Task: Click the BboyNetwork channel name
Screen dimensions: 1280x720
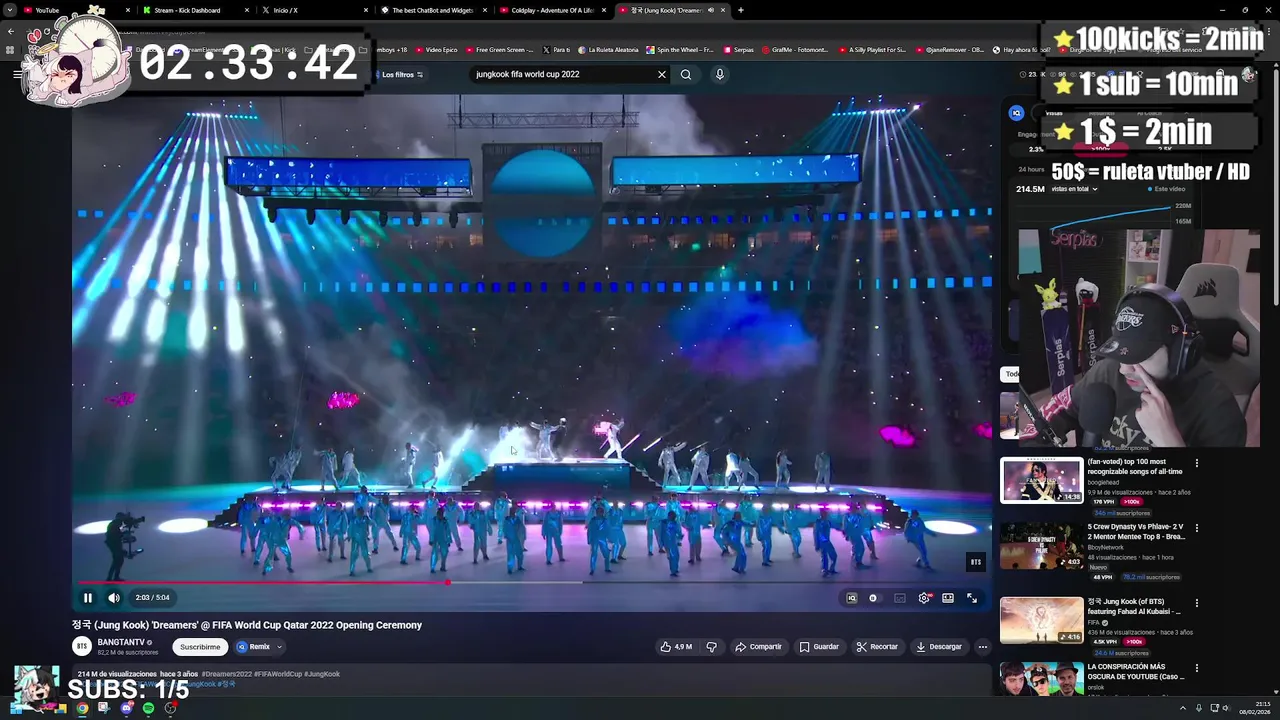Action: [x=1106, y=547]
